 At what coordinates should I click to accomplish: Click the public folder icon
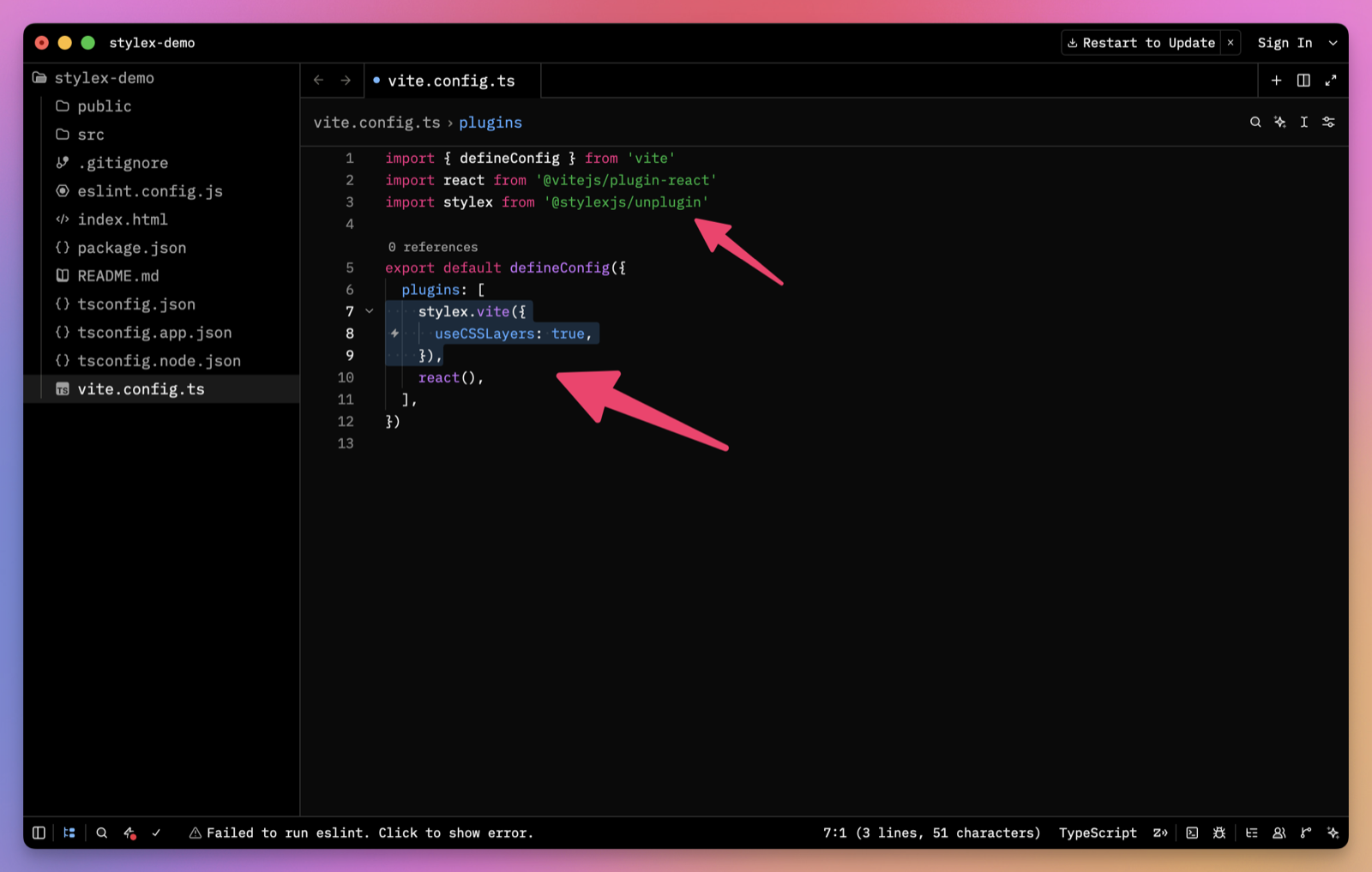63,105
